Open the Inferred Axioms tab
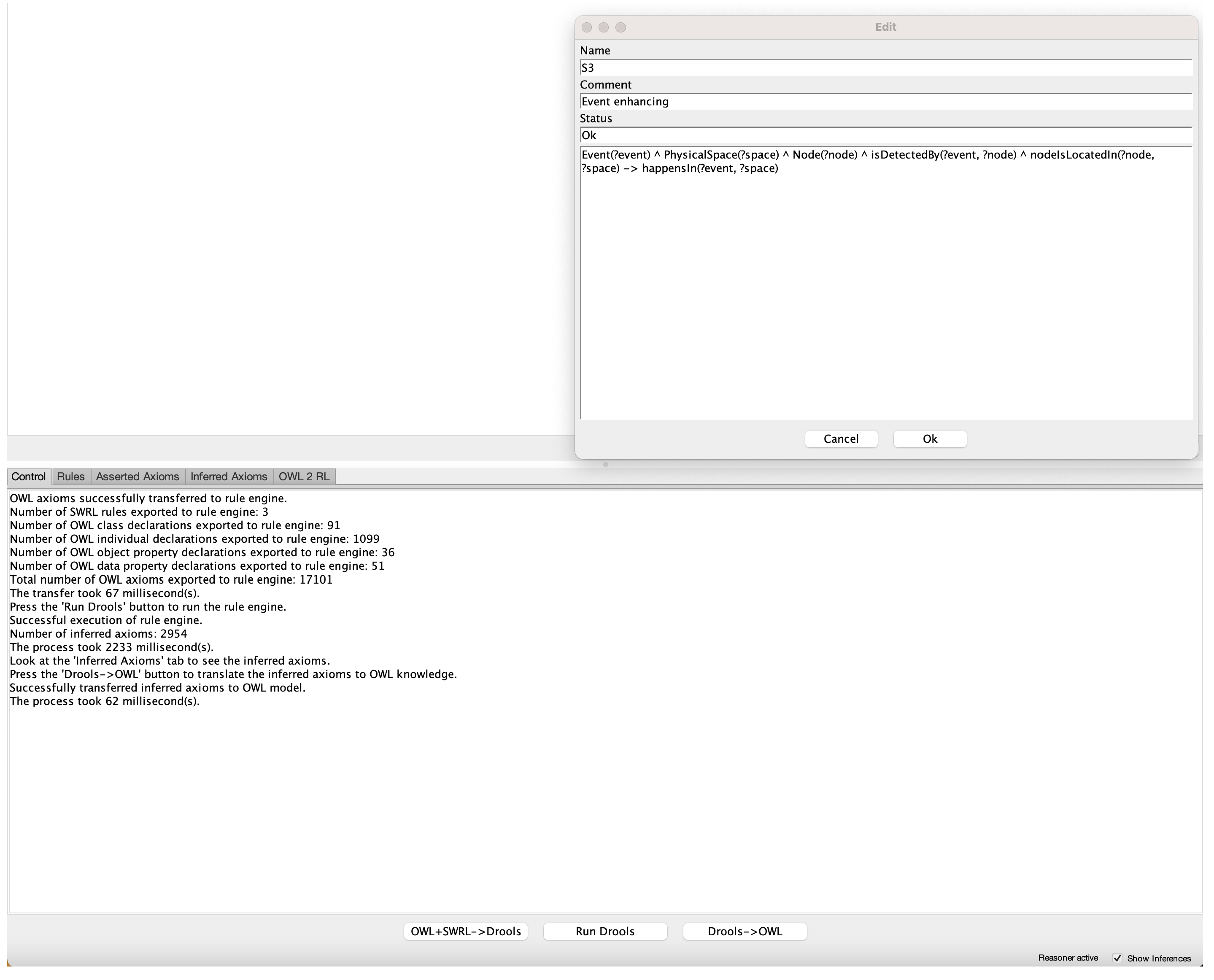The width and height of the screenshot is (1214, 980). [x=229, y=477]
